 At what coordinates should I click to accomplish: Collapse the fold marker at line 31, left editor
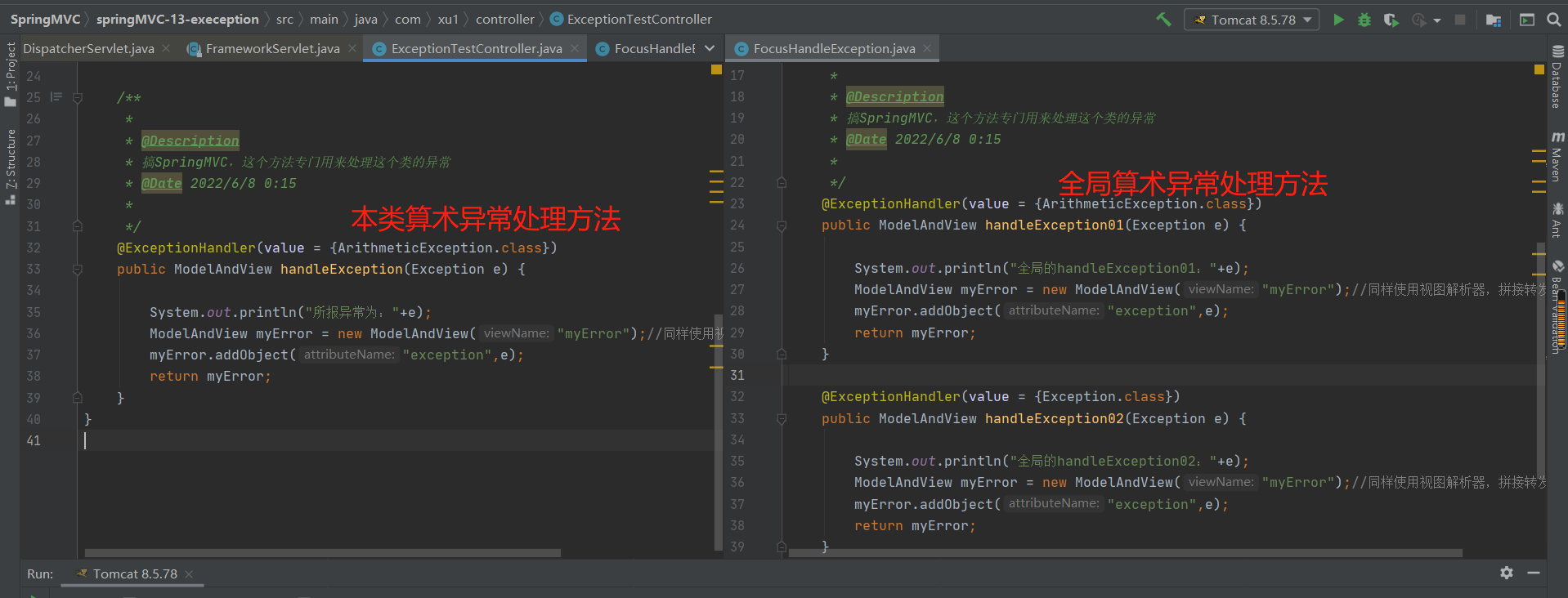78,226
